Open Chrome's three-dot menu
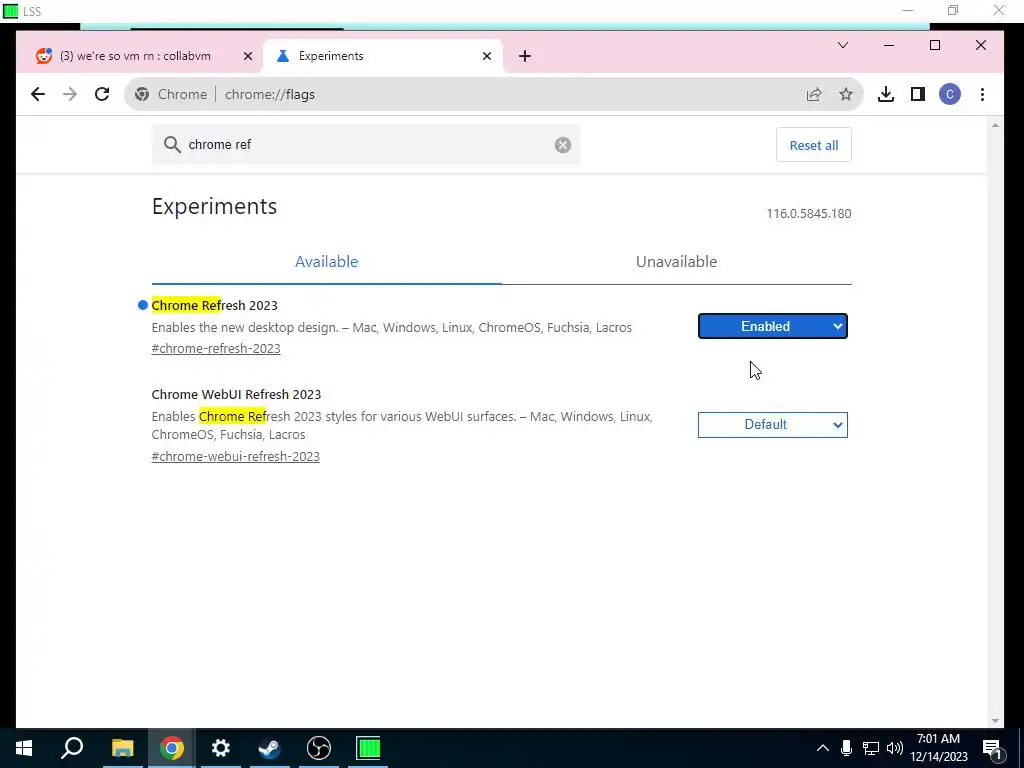The height and width of the screenshot is (768, 1024). 982,94
